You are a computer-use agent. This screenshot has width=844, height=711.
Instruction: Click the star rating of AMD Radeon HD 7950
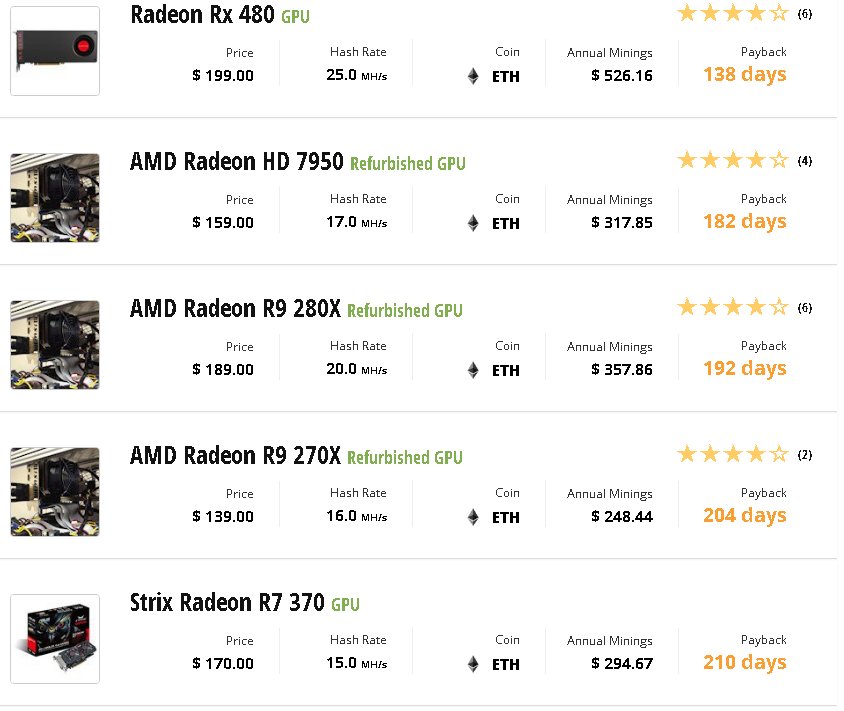point(733,160)
